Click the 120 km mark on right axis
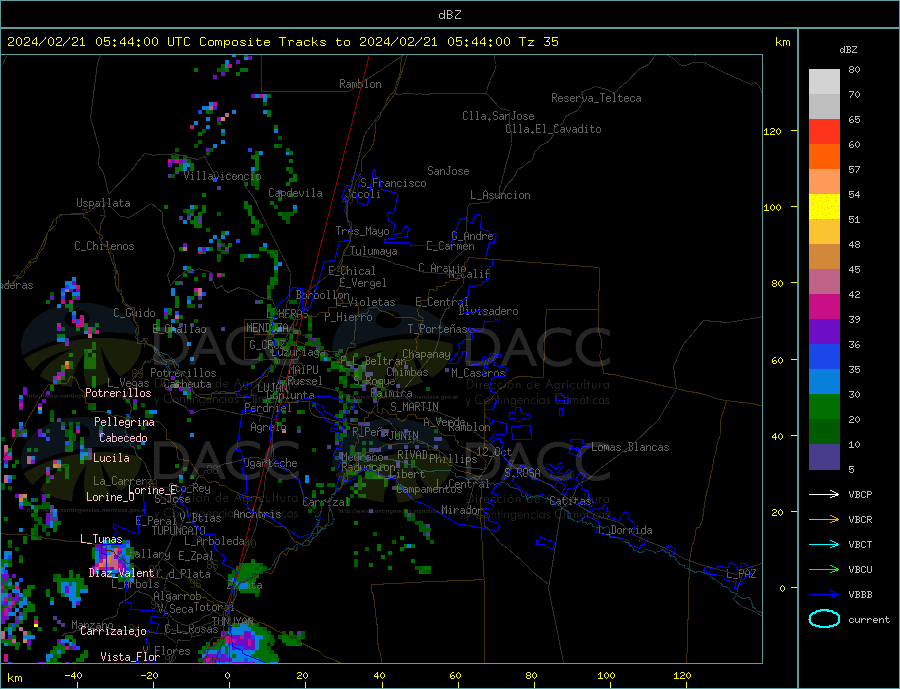The width and height of the screenshot is (900, 689). tap(773, 131)
